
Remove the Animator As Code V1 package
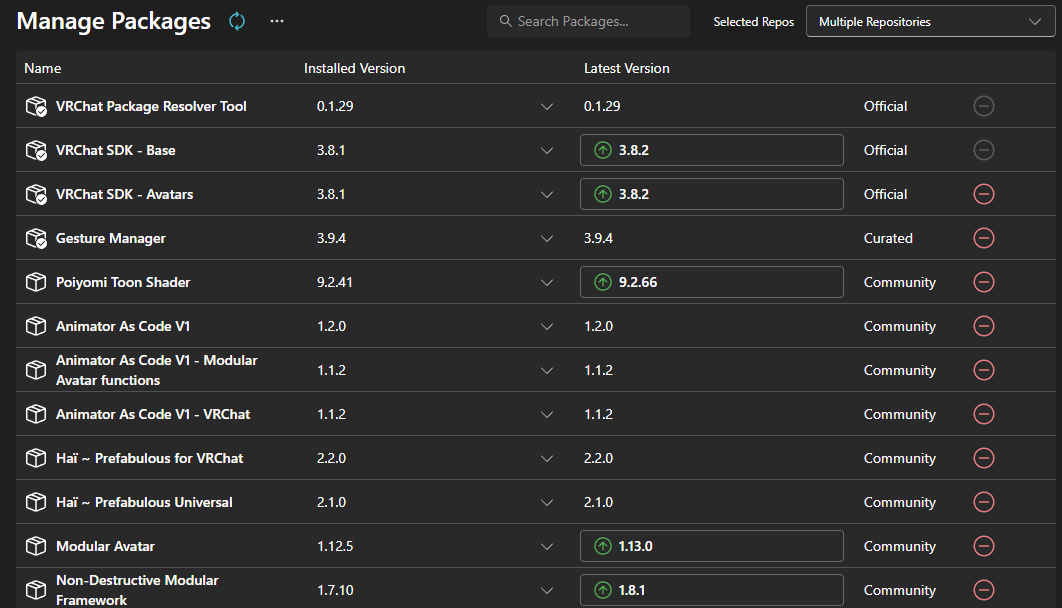(983, 326)
